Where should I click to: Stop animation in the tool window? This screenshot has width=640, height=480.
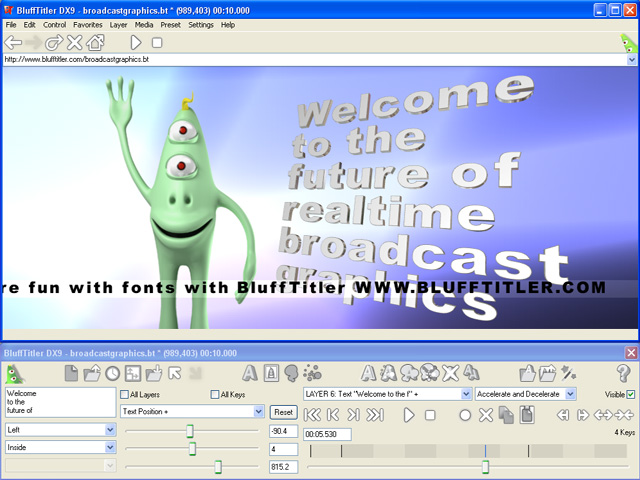(x=430, y=416)
